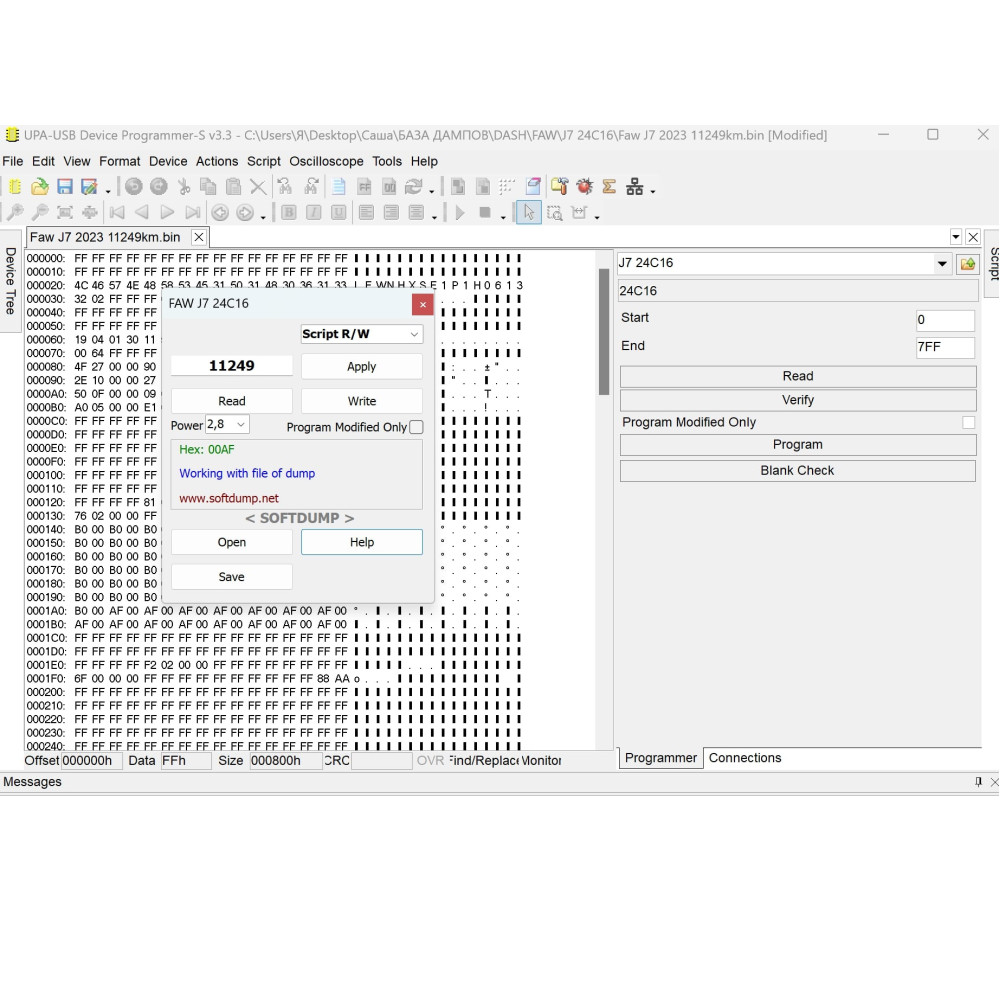The height and width of the screenshot is (1000, 1000).
Task: Click the network tree icon
Action: [635, 186]
